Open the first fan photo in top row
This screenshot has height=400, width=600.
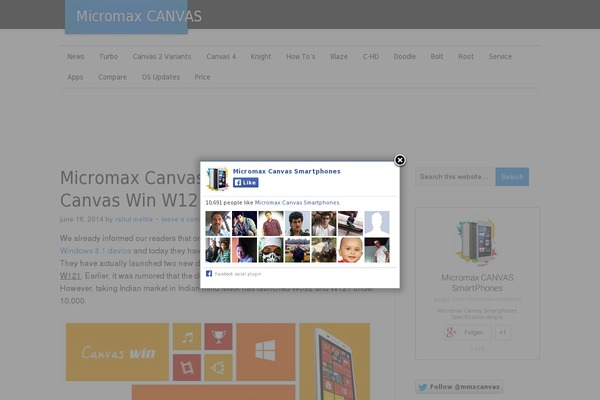(x=218, y=223)
